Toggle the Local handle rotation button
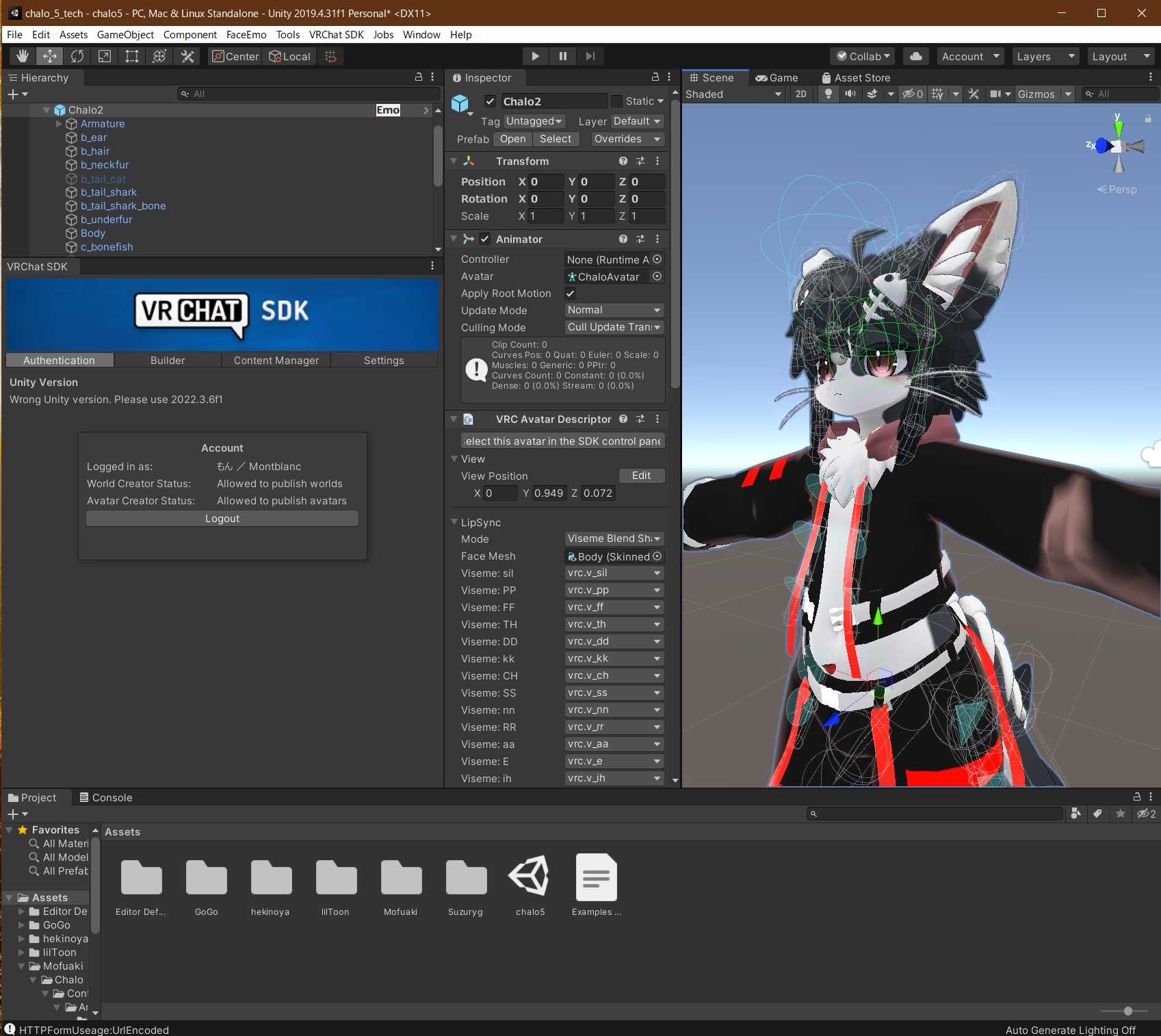 point(289,56)
